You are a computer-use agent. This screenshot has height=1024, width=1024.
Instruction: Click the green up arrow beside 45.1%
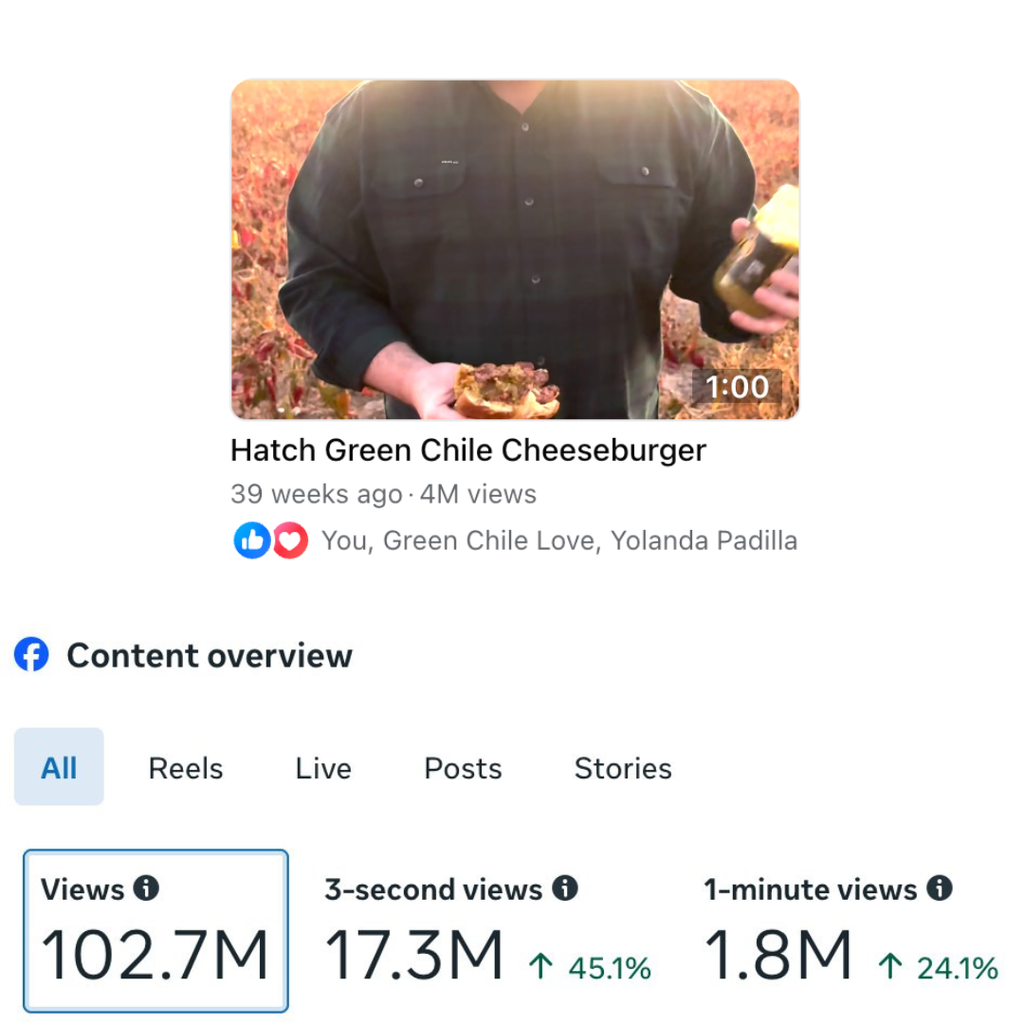(541, 967)
